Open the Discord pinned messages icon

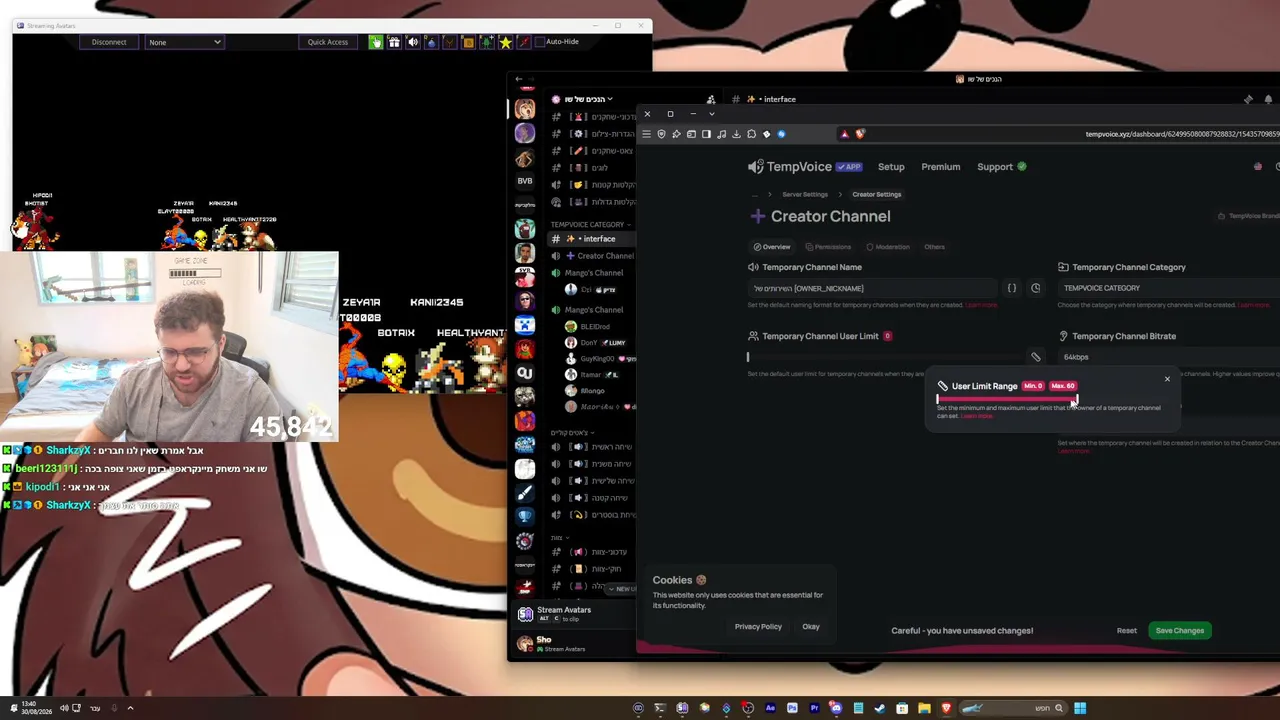click(x=1248, y=99)
